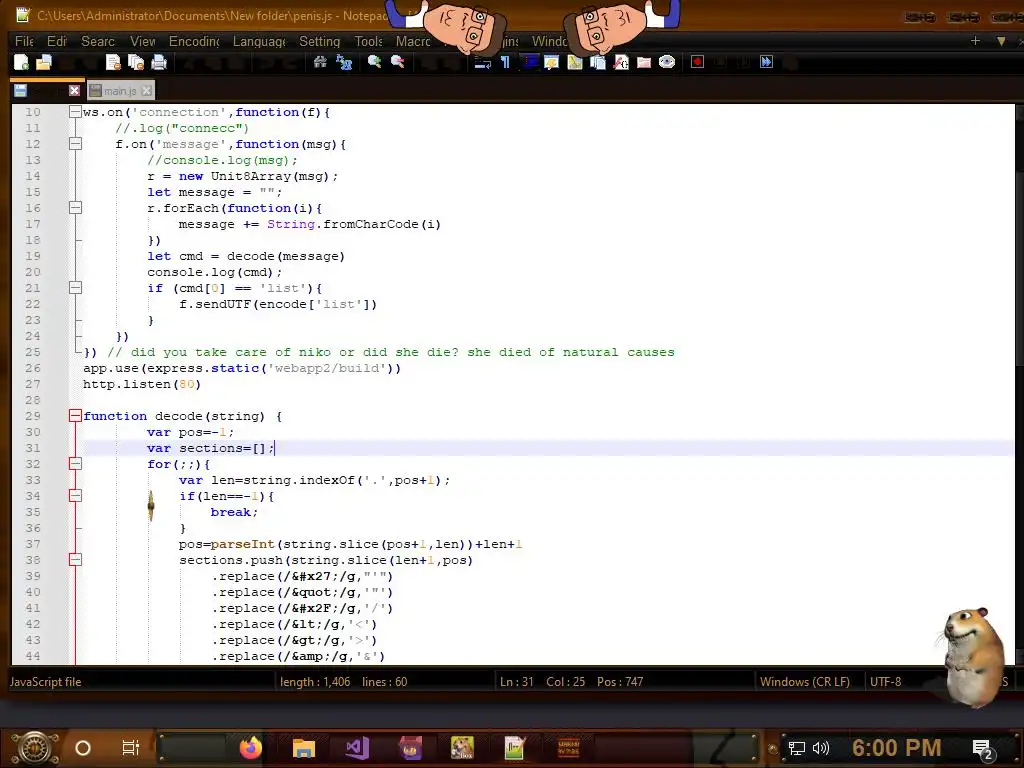The image size is (1024, 768).
Task: Click the Windows (CR LF) status bar field
Action: (805, 682)
